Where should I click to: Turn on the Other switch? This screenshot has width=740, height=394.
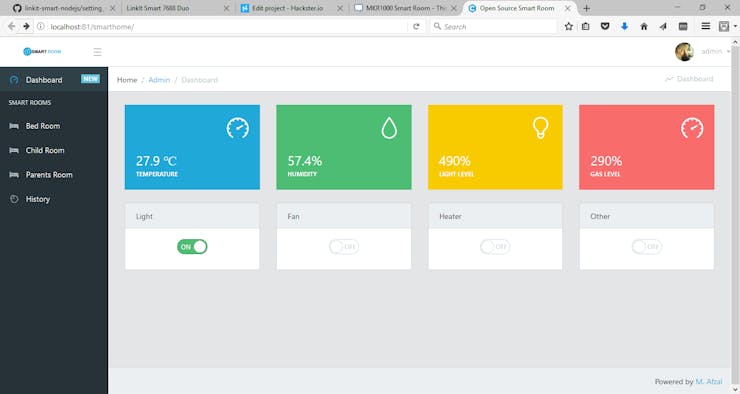647,247
